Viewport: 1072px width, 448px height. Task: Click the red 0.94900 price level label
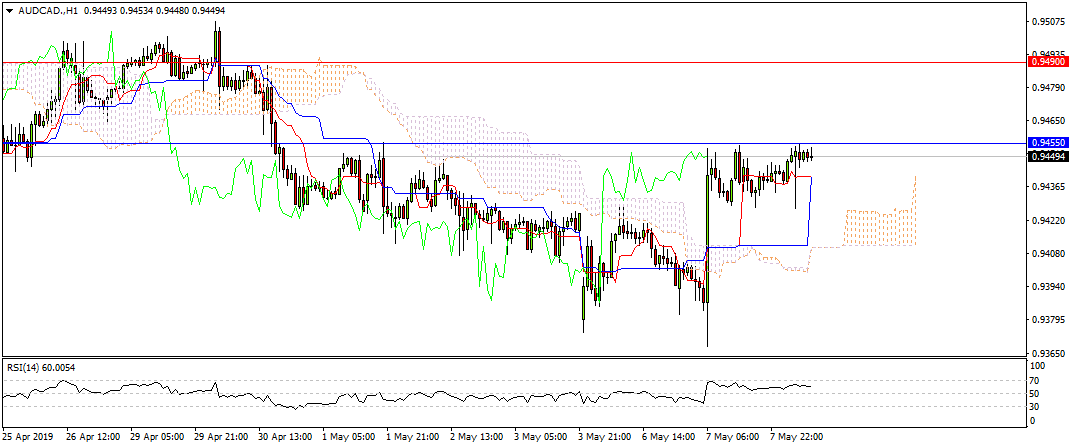point(1049,62)
